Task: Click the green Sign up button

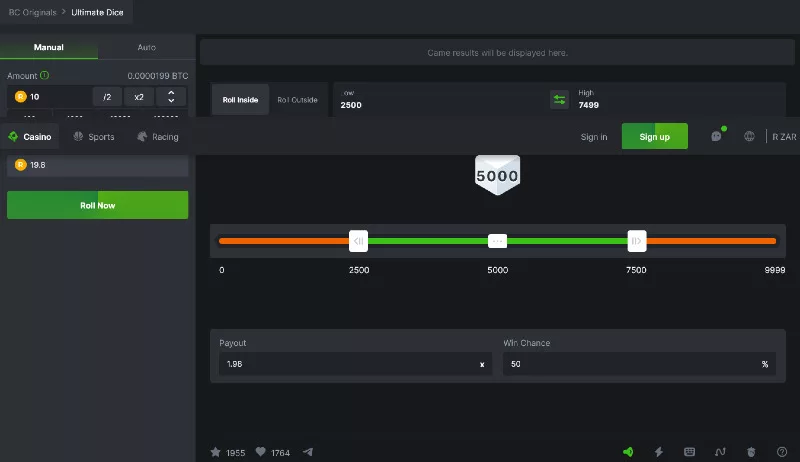Action: tap(655, 136)
